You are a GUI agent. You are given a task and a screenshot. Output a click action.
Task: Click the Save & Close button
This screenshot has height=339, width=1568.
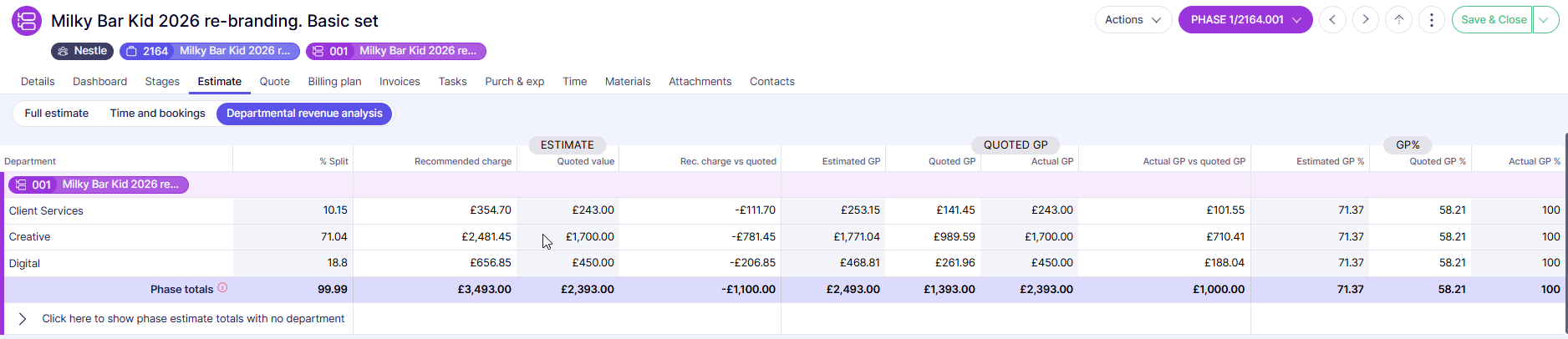click(x=1493, y=20)
